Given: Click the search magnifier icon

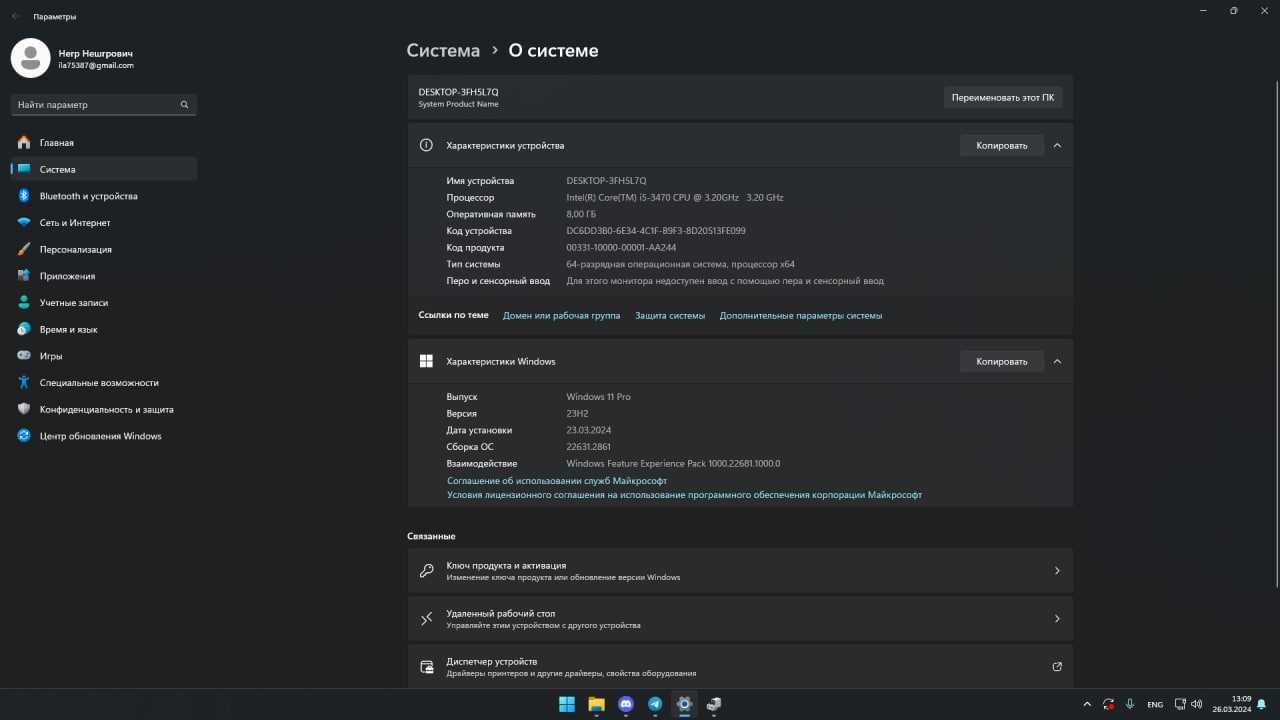Looking at the screenshot, I should (x=184, y=104).
